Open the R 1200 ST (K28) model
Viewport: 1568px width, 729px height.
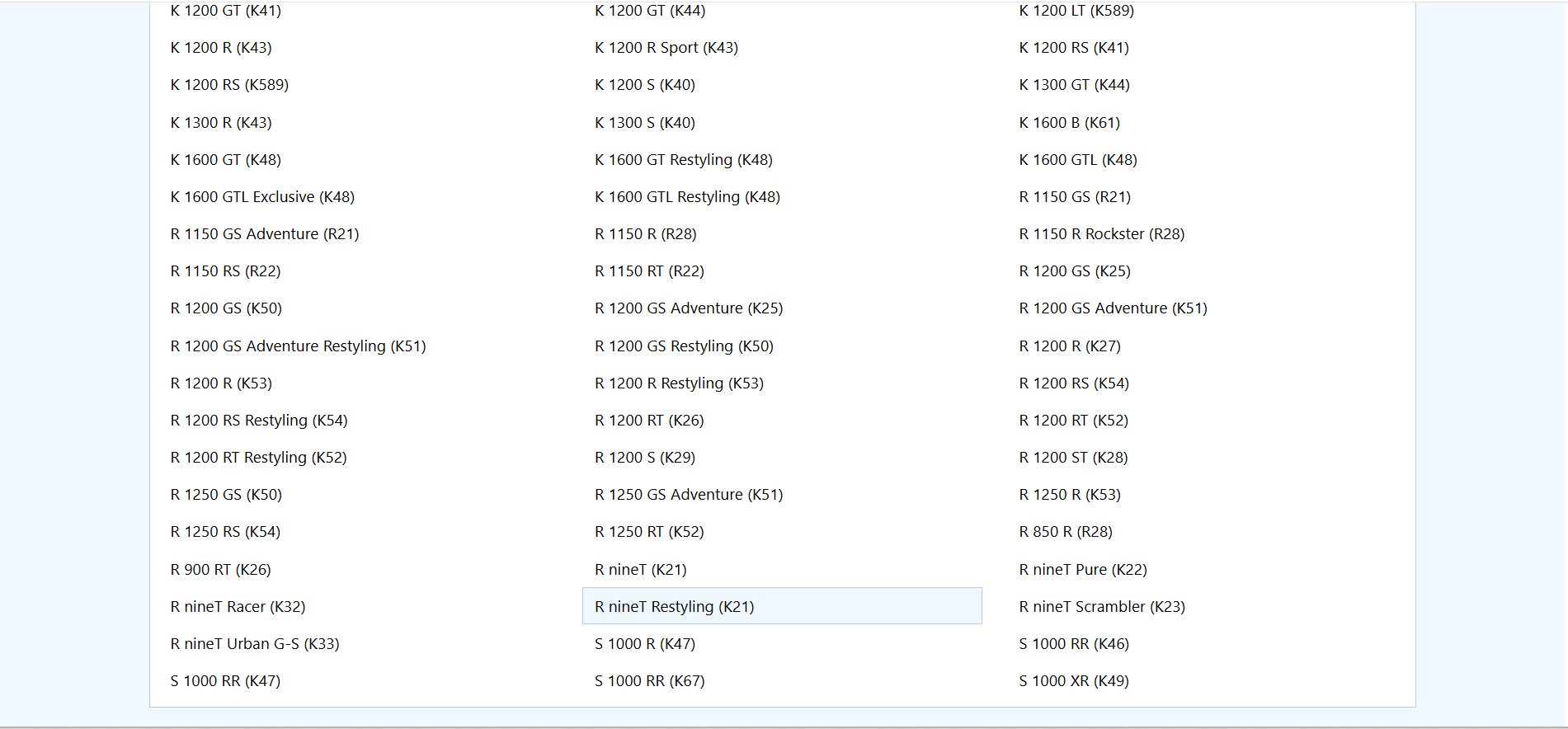1073,458
